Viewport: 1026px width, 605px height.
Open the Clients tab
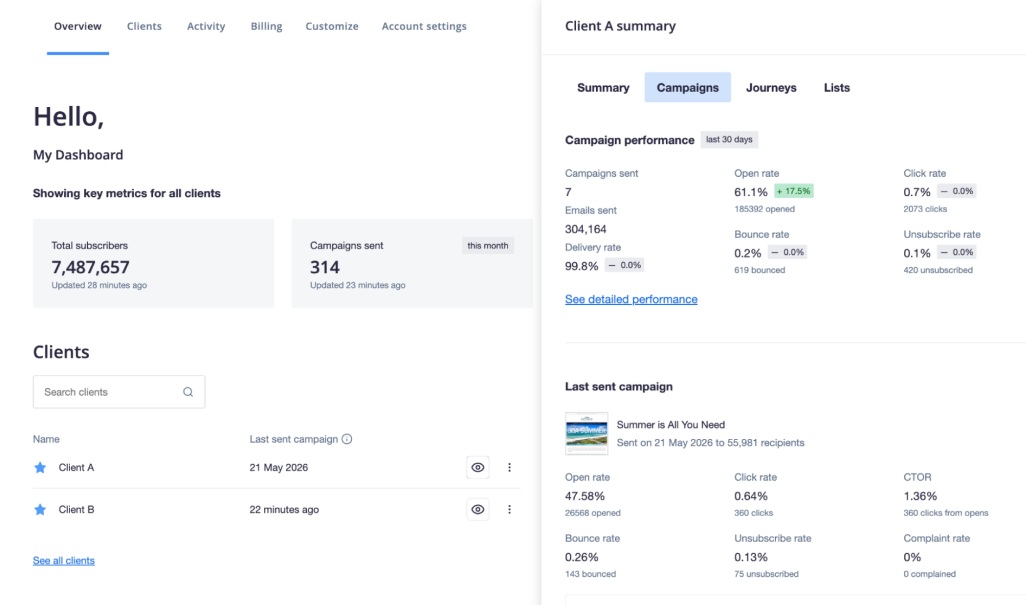point(144,26)
